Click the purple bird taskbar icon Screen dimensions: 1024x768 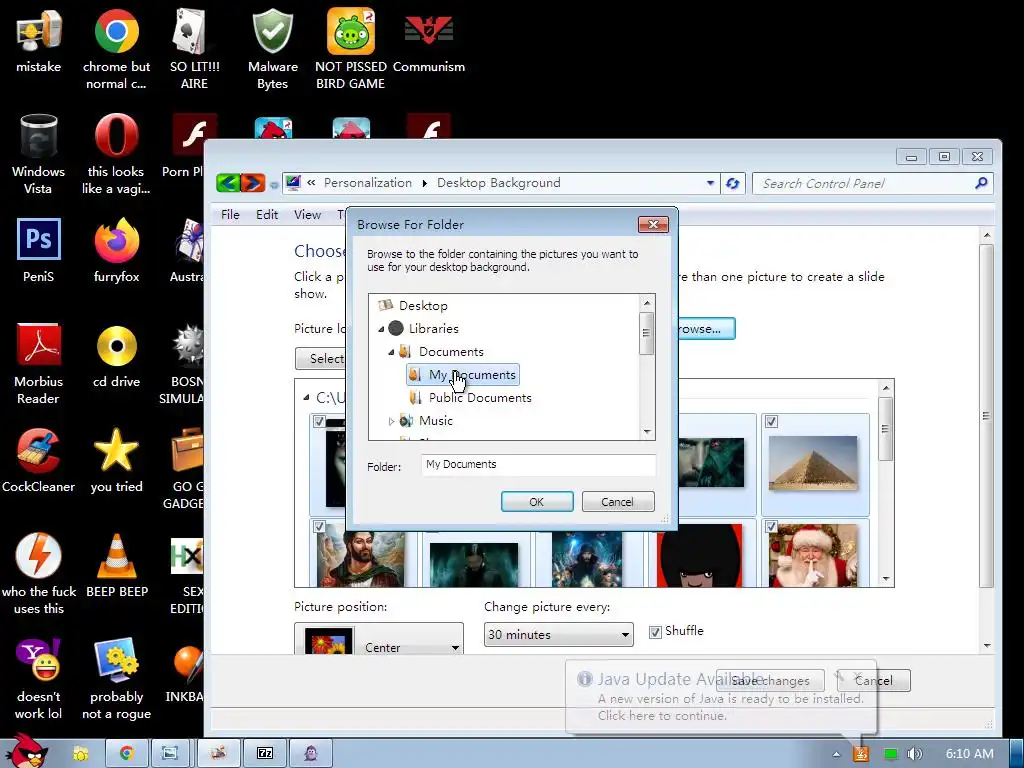pos(311,754)
